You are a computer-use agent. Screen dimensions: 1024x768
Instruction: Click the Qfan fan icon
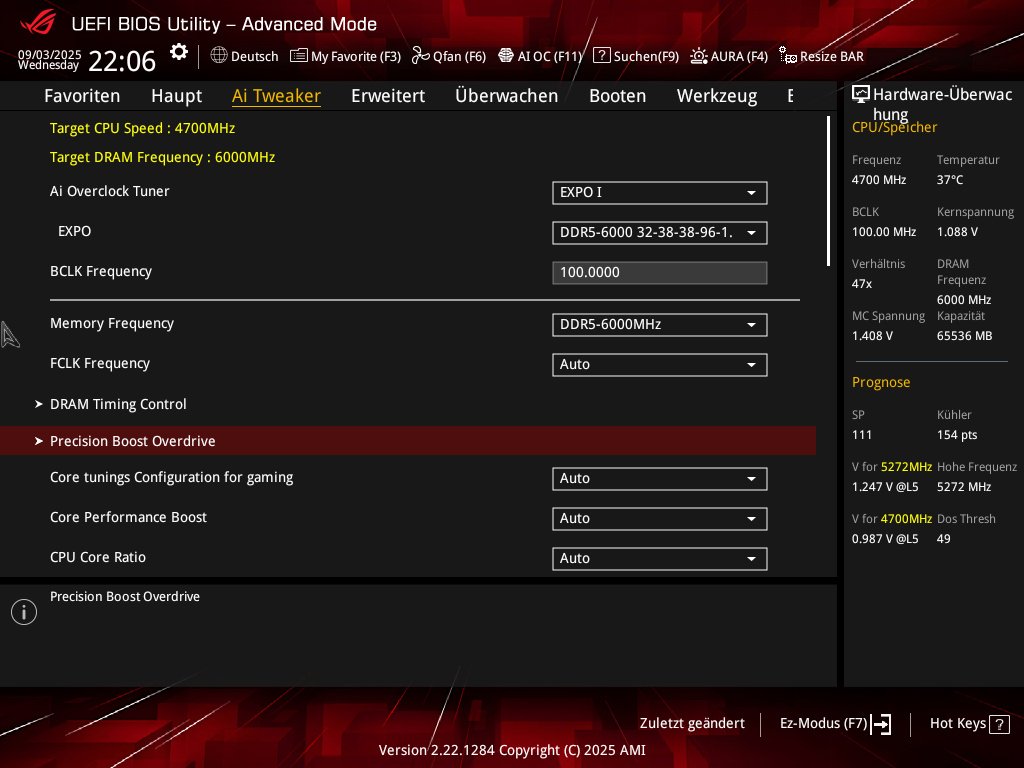click(421, 56)
